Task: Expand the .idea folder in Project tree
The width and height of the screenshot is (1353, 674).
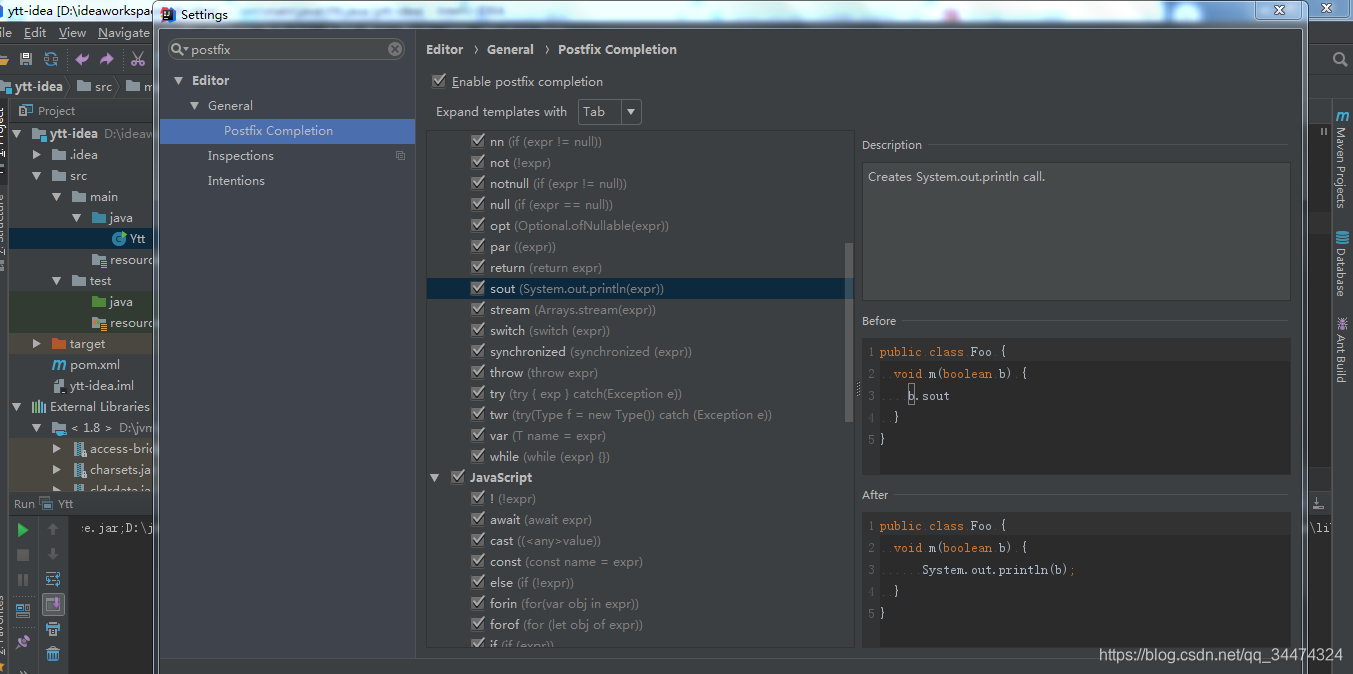Action: click(x=37, y=155)
